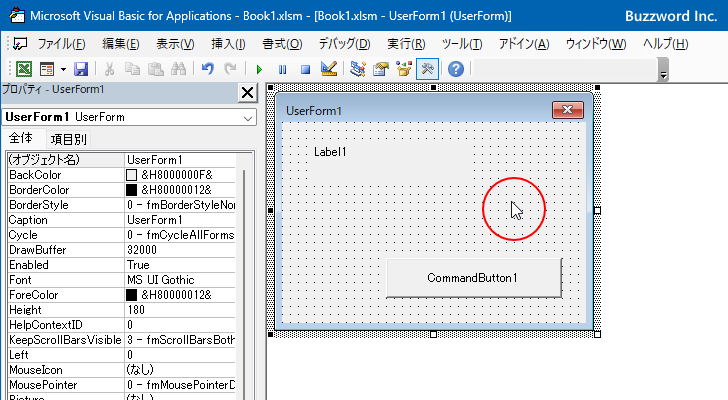Close the プロパティ - UserForm1 pane
The height and width of the screenshot is (400, 728).
247,93
